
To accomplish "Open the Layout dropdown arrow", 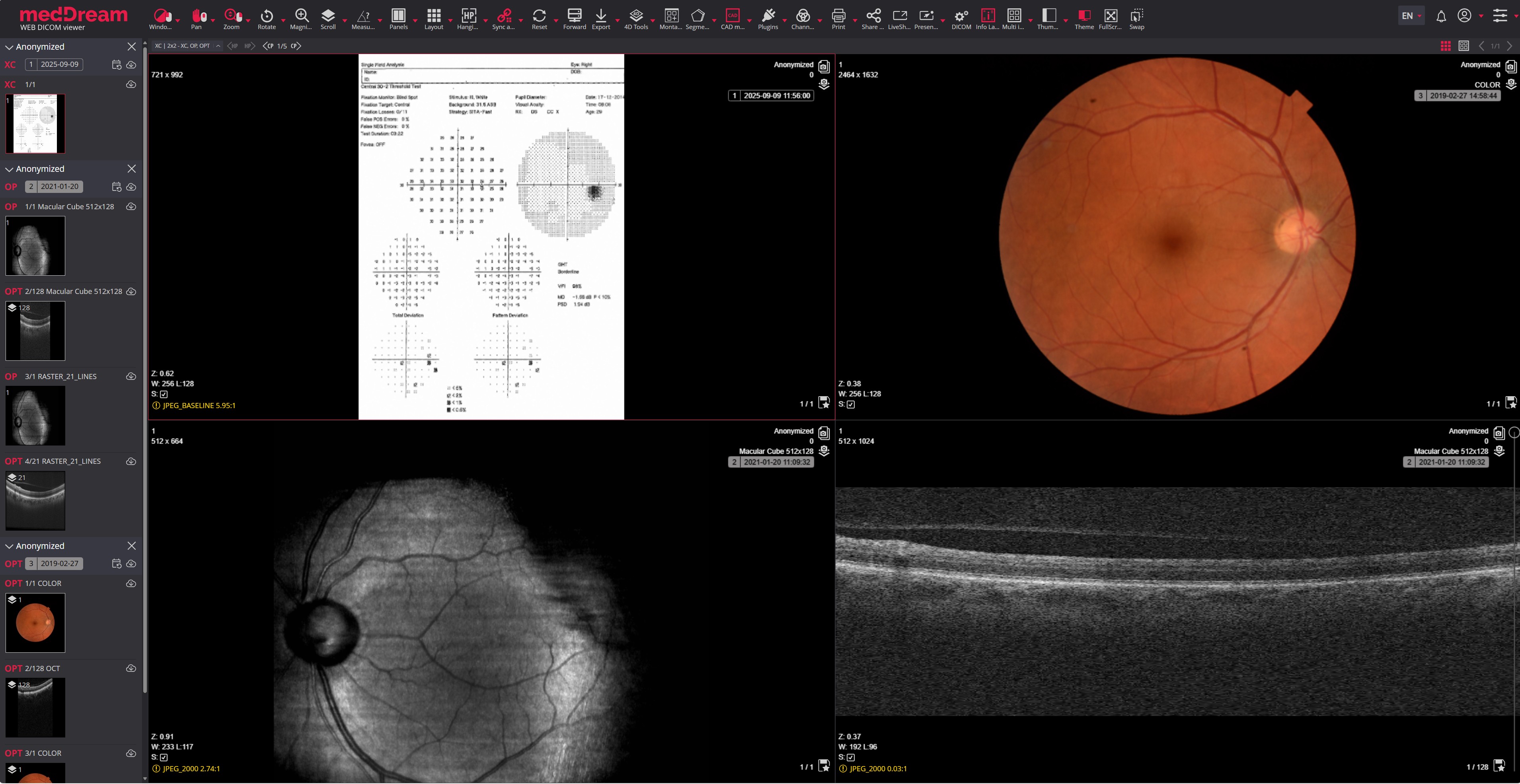I will click(450, 20).
